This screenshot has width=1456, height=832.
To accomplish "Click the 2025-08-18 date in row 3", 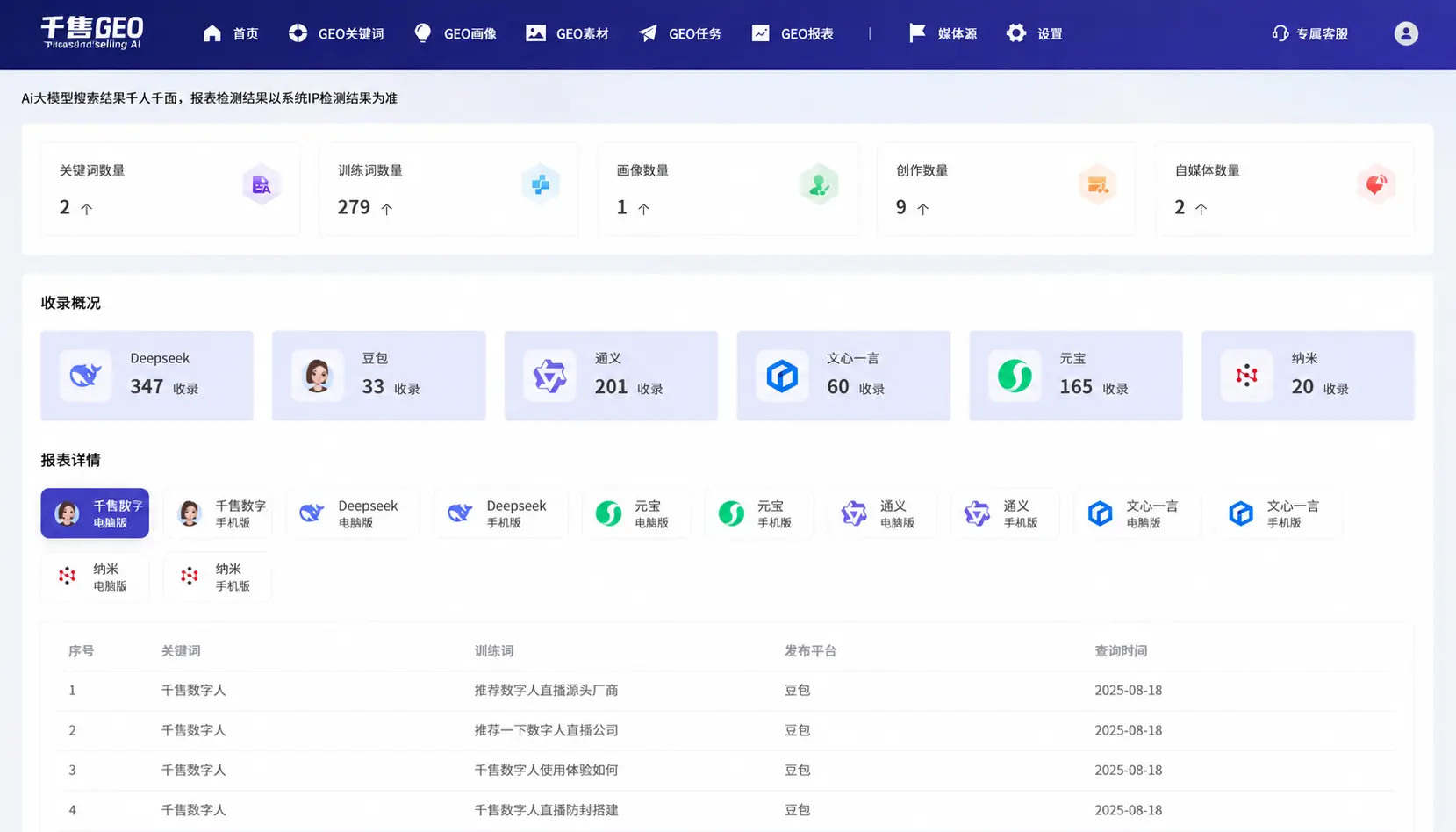I will 1128,770.
